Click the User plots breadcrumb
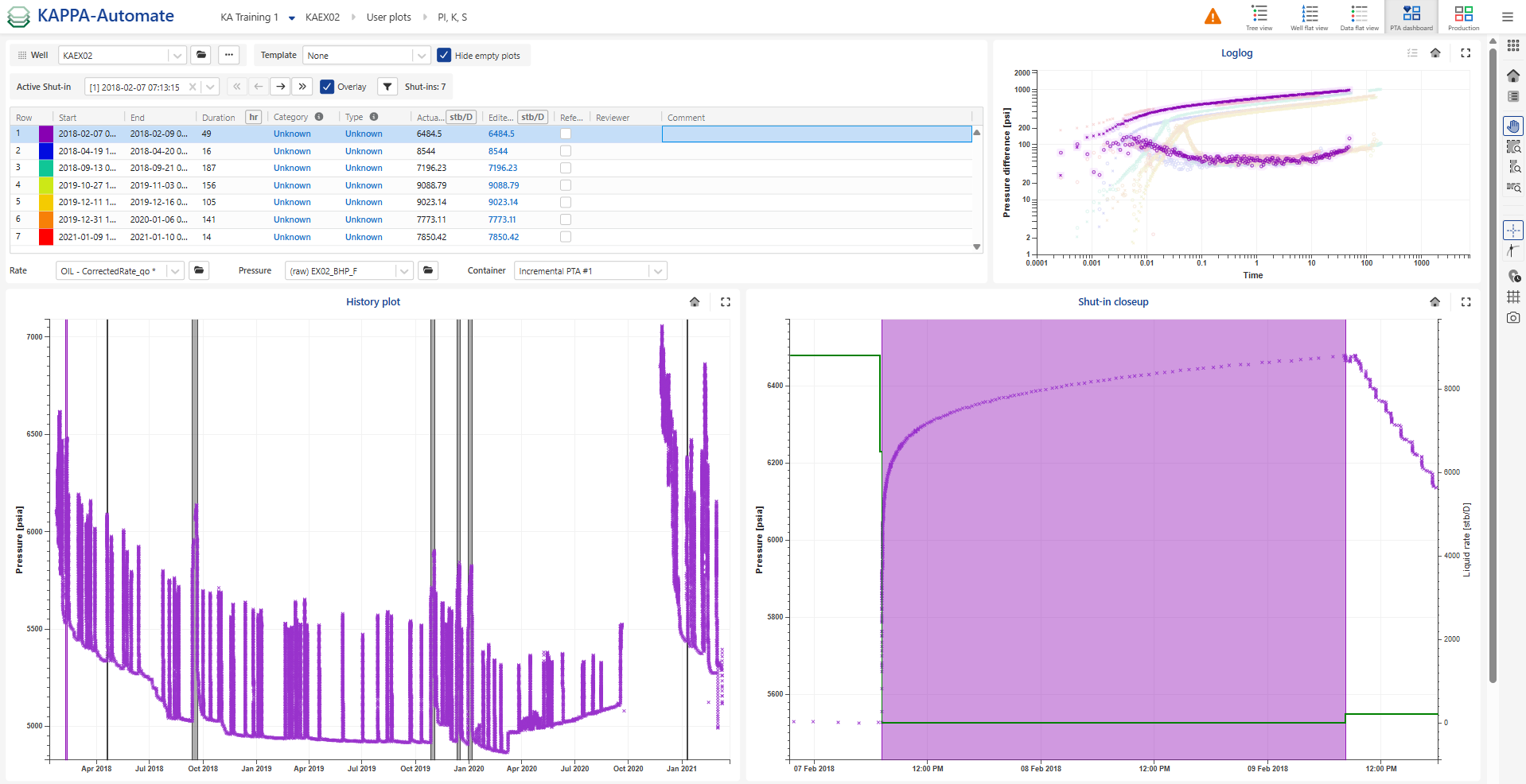Image resolution: width=1526 pixels, height=784 pixels. click(x=388, y=17)
